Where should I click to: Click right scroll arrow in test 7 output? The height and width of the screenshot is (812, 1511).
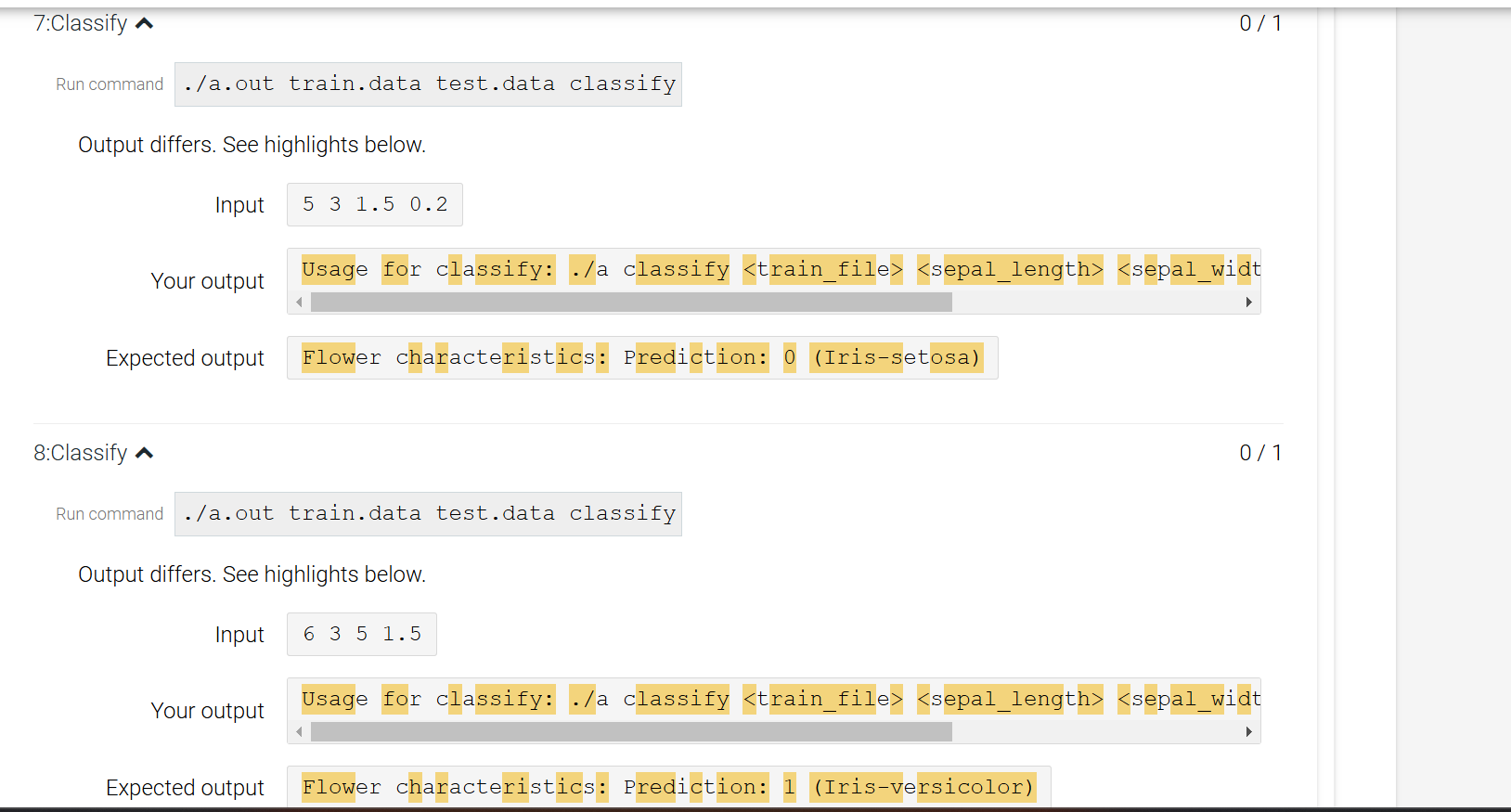point(1248,303)
